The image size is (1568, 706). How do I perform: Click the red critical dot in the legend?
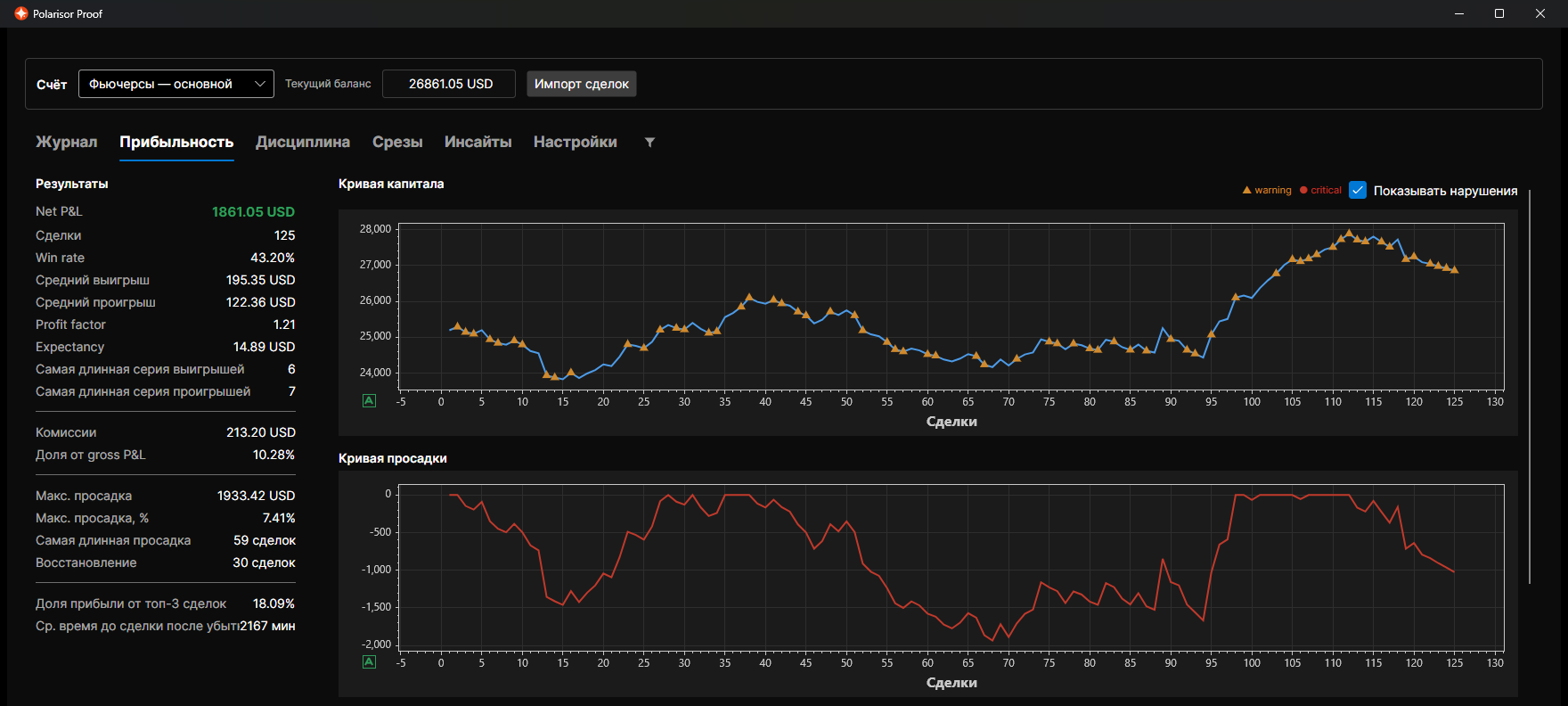tap(1303, 190)
